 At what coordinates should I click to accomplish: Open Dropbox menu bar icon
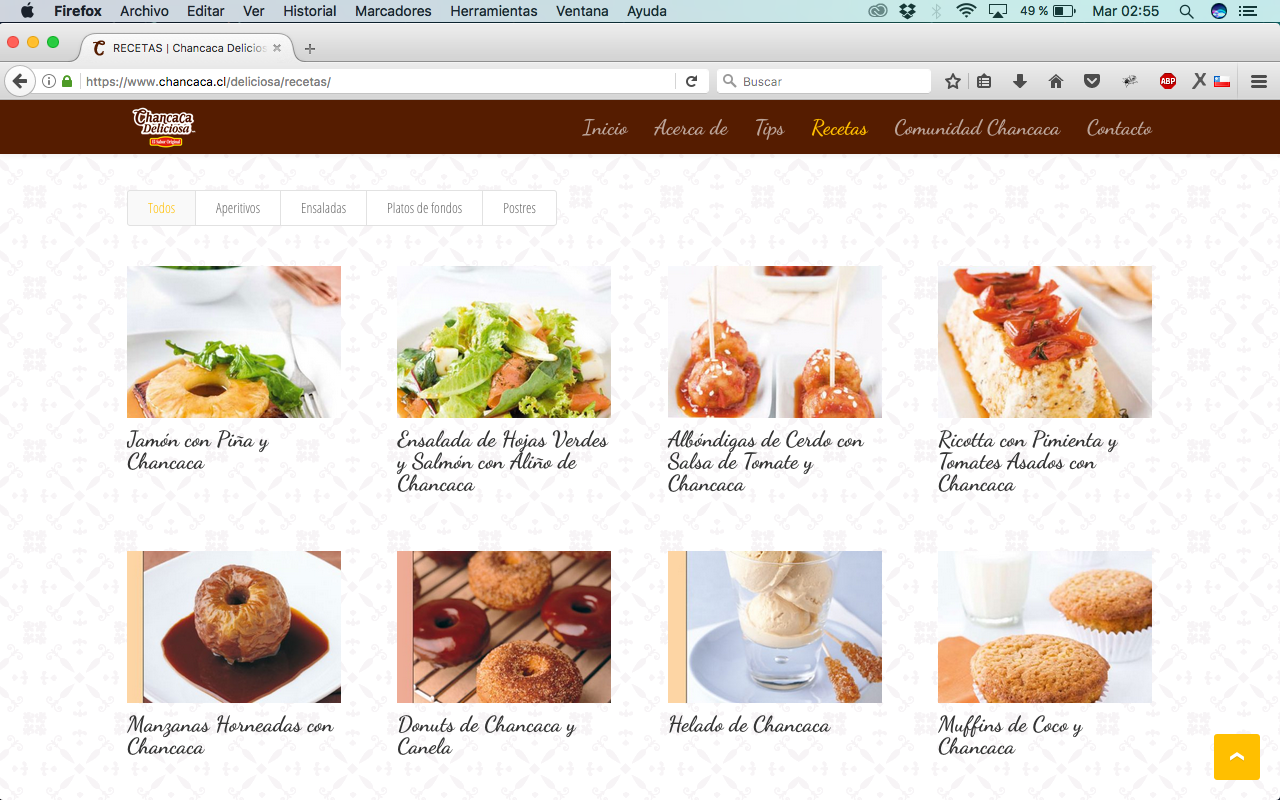pyautogui.click(x=907, y=11)
